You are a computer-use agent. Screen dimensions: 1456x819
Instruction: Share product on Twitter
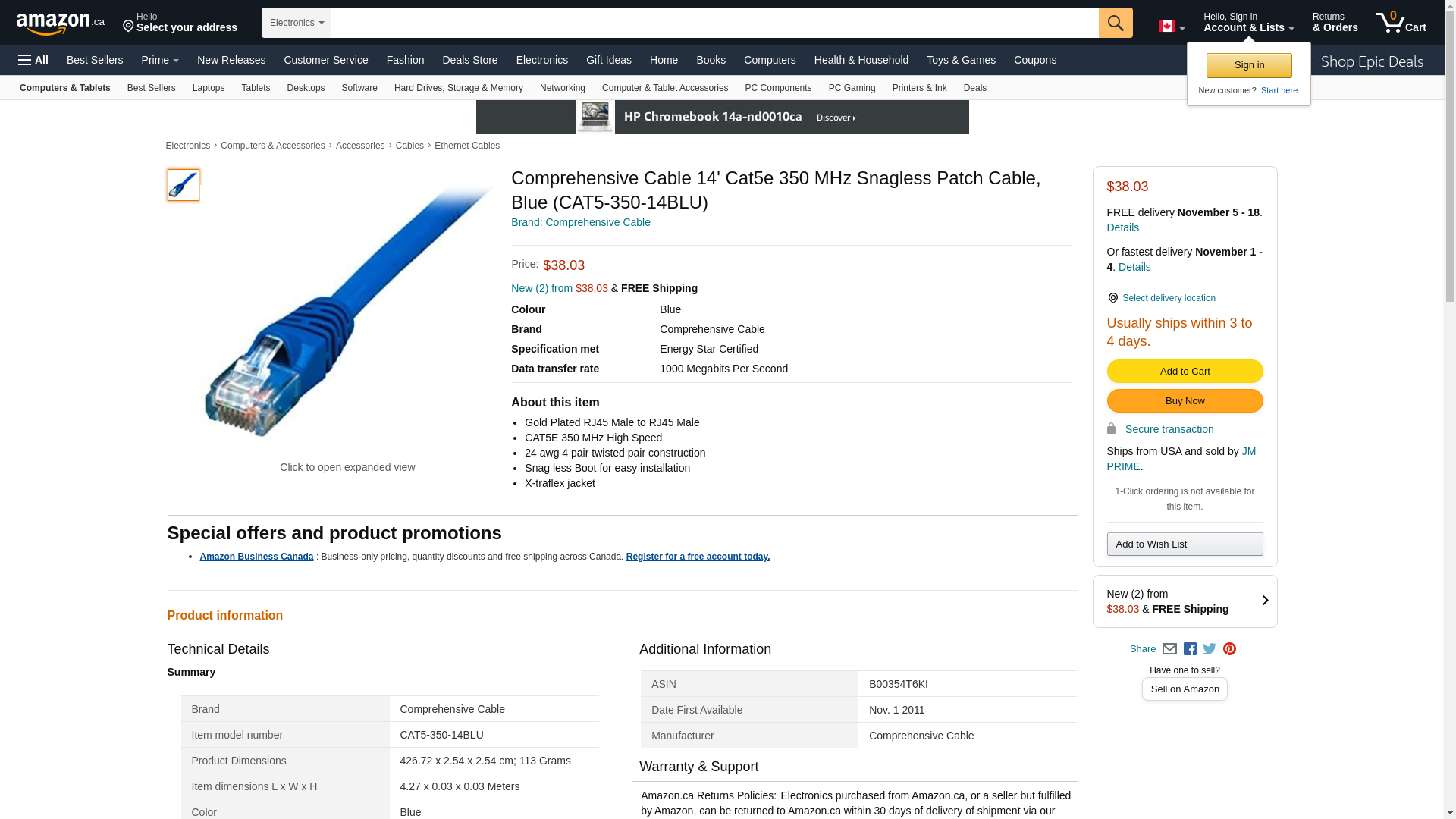[1210, 649]
